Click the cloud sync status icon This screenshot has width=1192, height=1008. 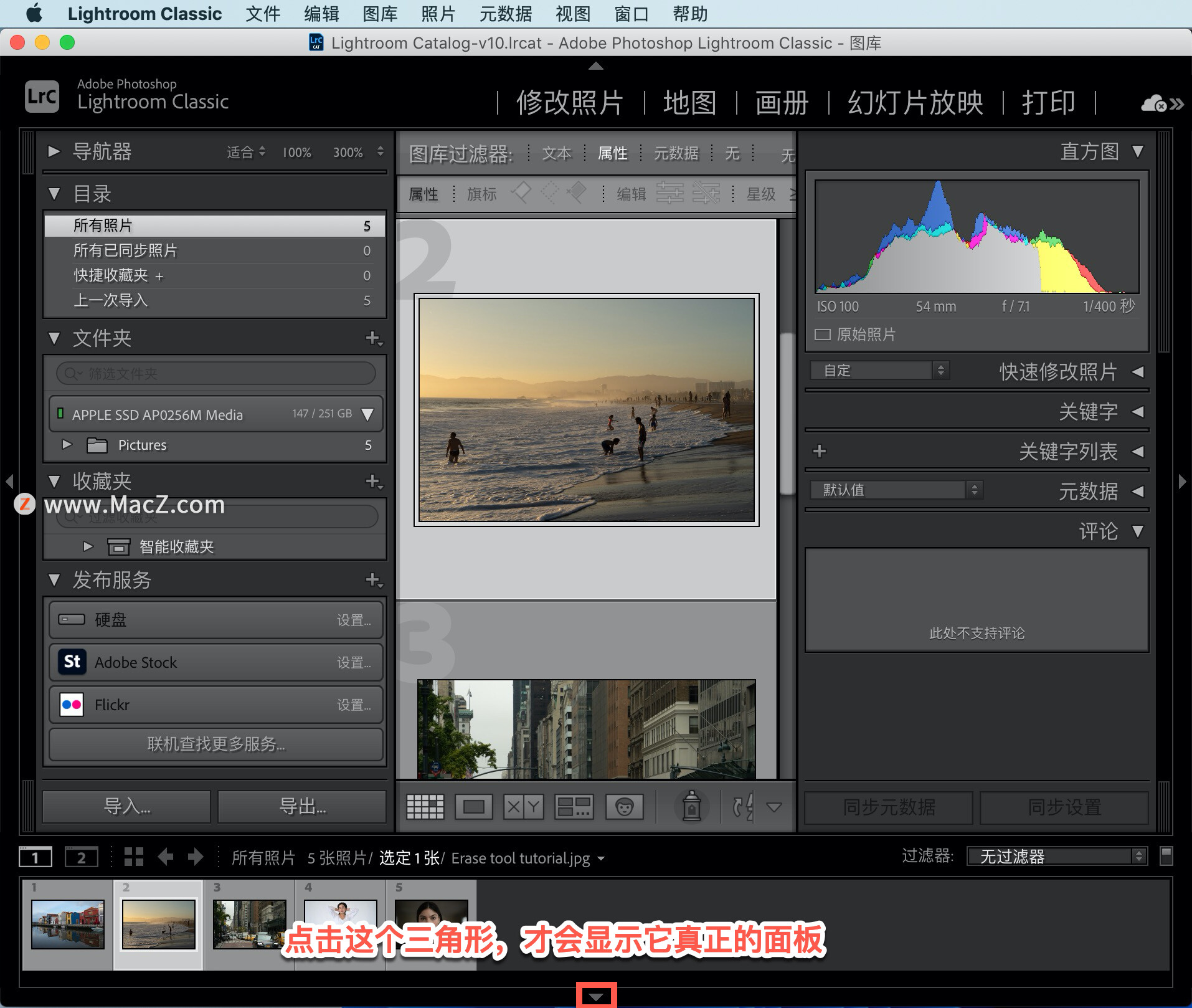point(1154,103)
